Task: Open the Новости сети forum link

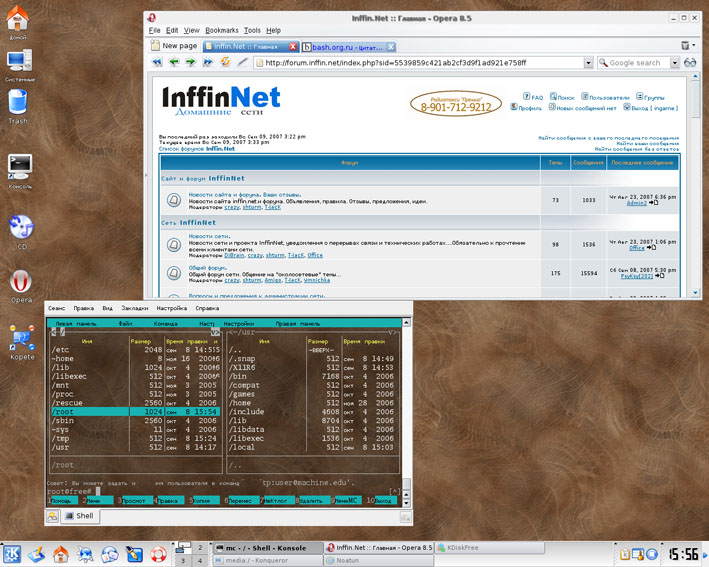Action: (209, 236)
